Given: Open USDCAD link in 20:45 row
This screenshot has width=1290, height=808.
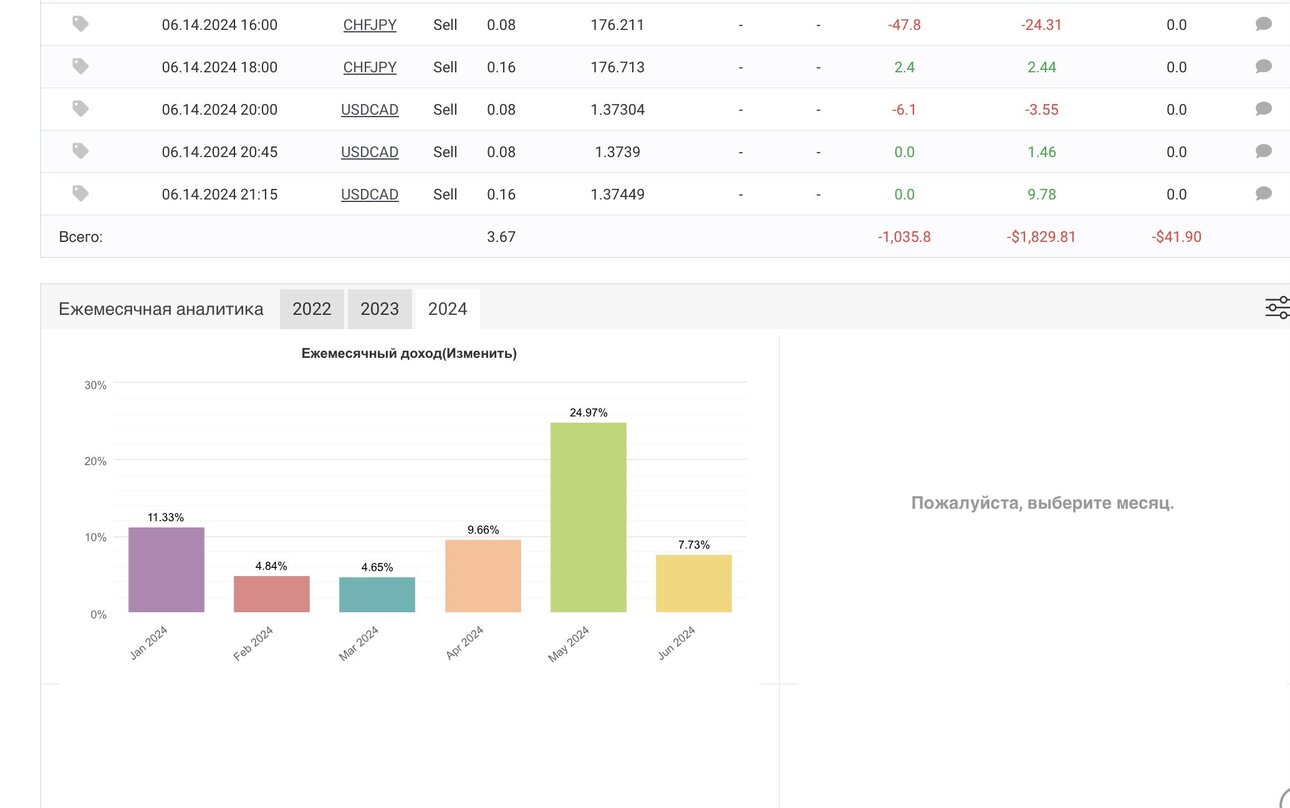Looking at the screenshot, I should coord(370,152).
